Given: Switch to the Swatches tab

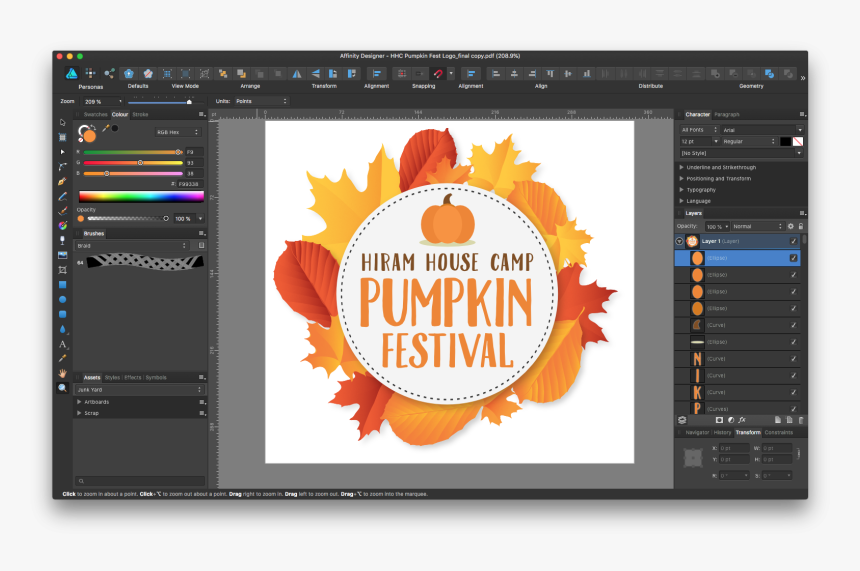Looking at the screenshot, I should click(x=95, y=115).
